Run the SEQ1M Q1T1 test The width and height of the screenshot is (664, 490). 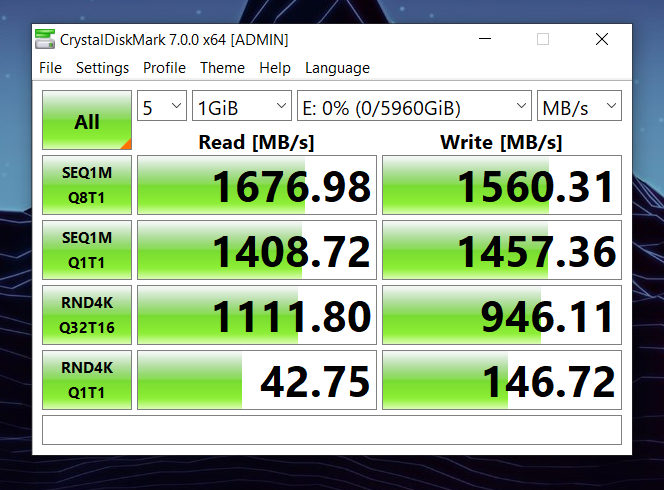click(87, 250)
